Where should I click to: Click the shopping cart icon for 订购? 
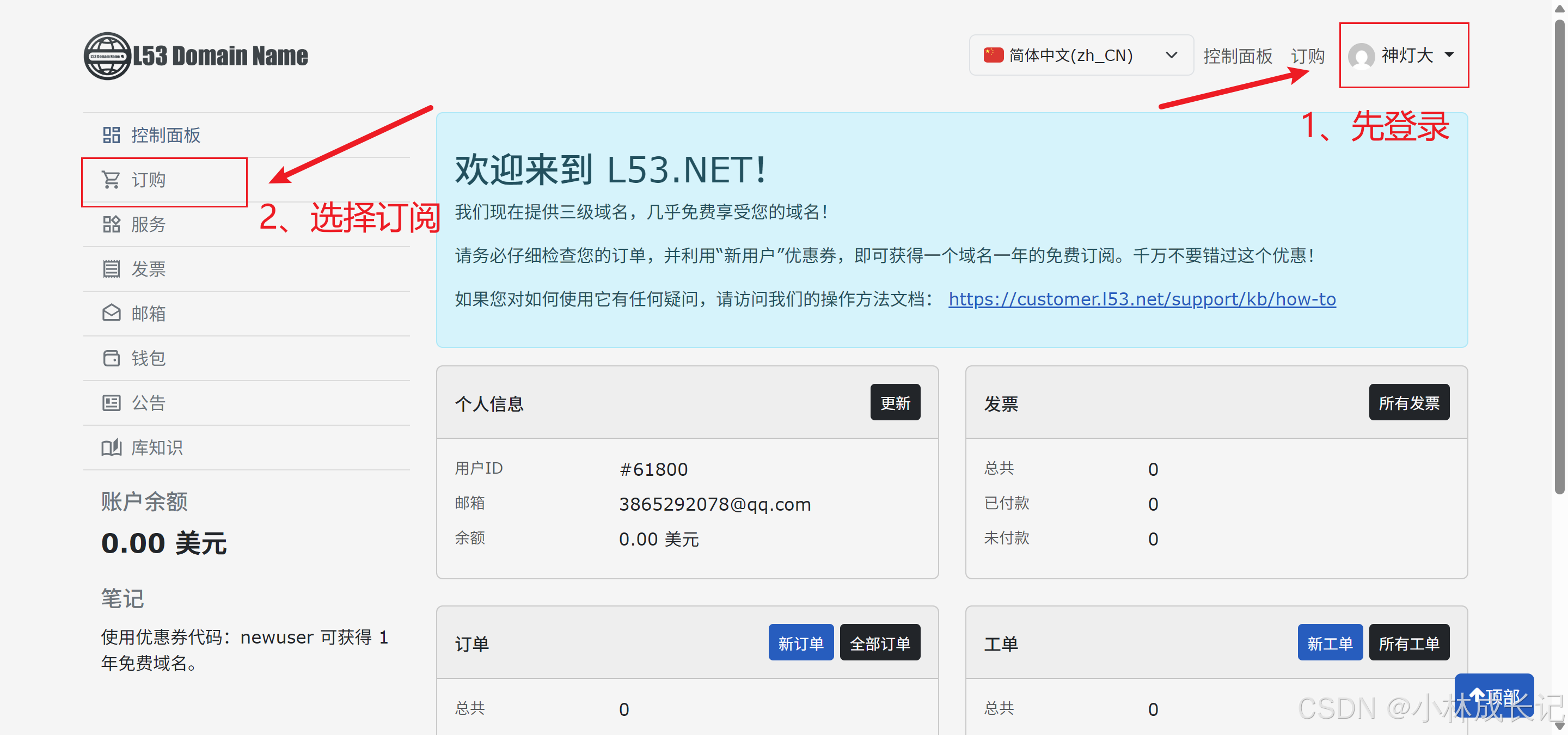[111, 180]
